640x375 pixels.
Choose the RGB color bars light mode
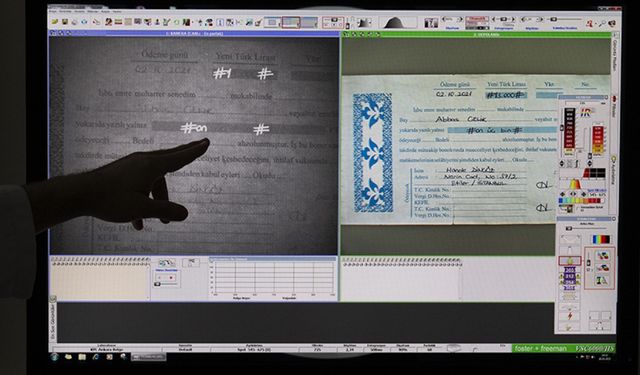[x=600, y=239]
